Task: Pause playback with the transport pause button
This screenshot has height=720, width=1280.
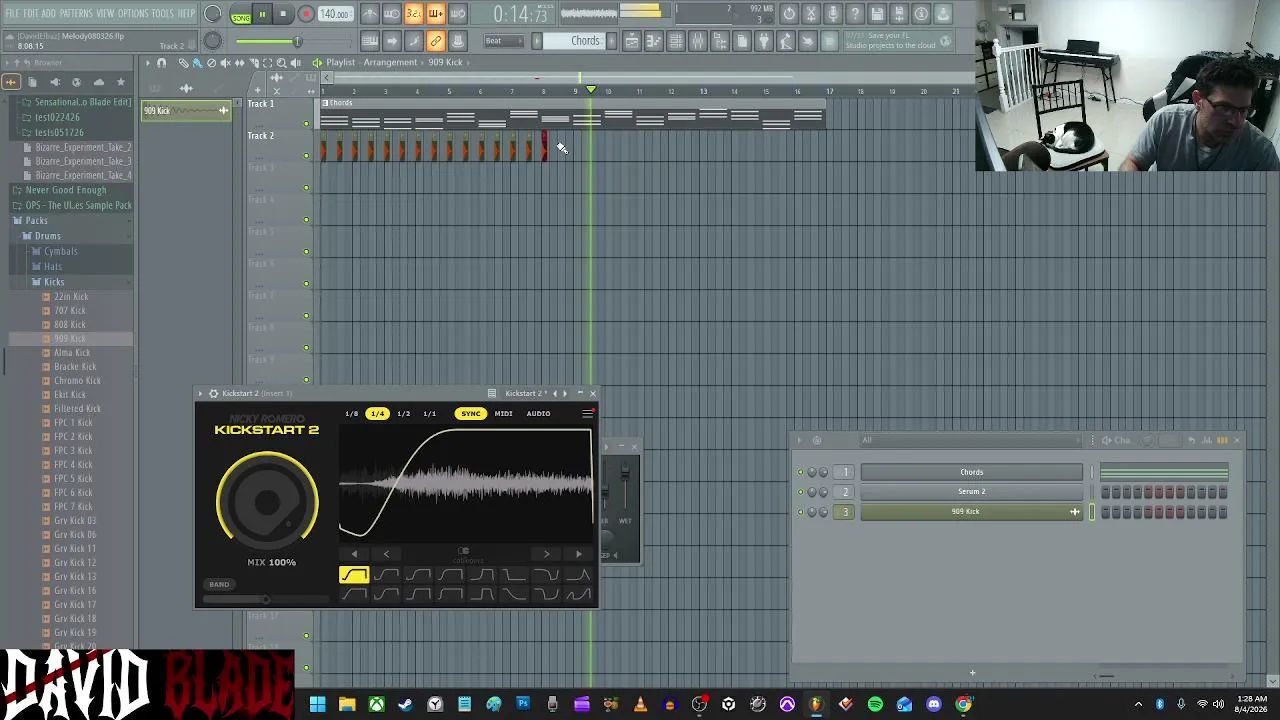Action: [x=262, y=14]
